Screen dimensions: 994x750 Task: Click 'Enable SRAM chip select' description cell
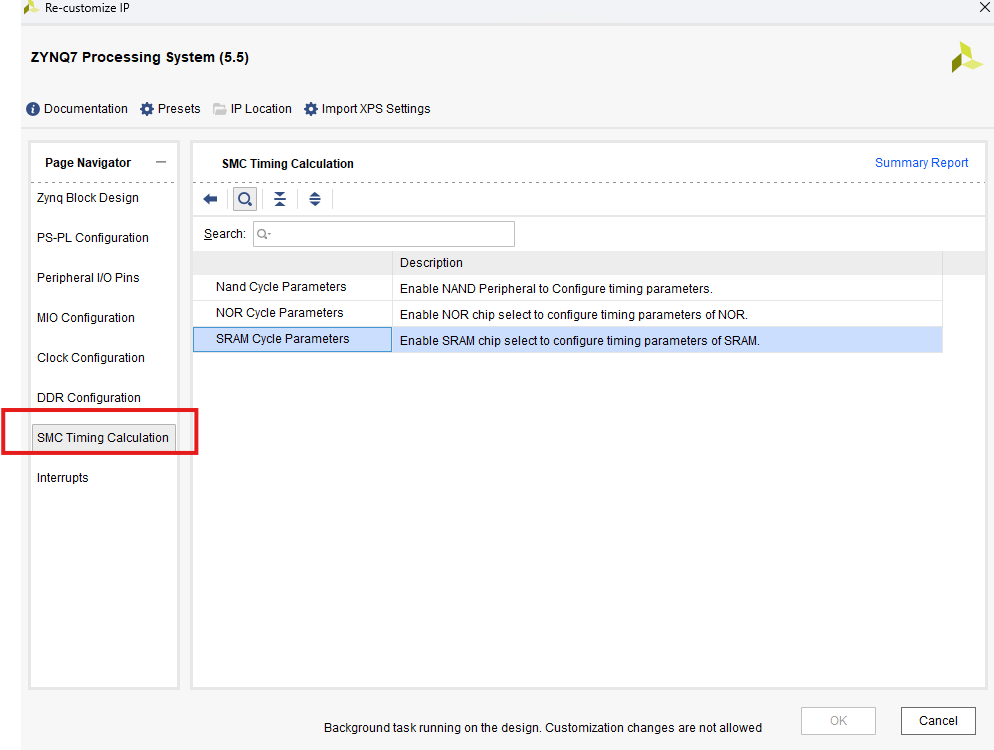668,340
